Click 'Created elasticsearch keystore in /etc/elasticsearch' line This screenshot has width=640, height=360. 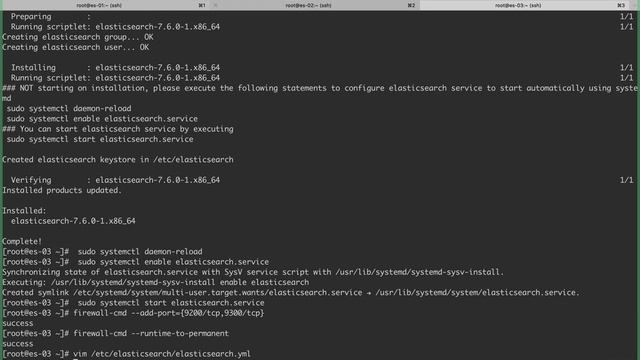tap(118, 159)
